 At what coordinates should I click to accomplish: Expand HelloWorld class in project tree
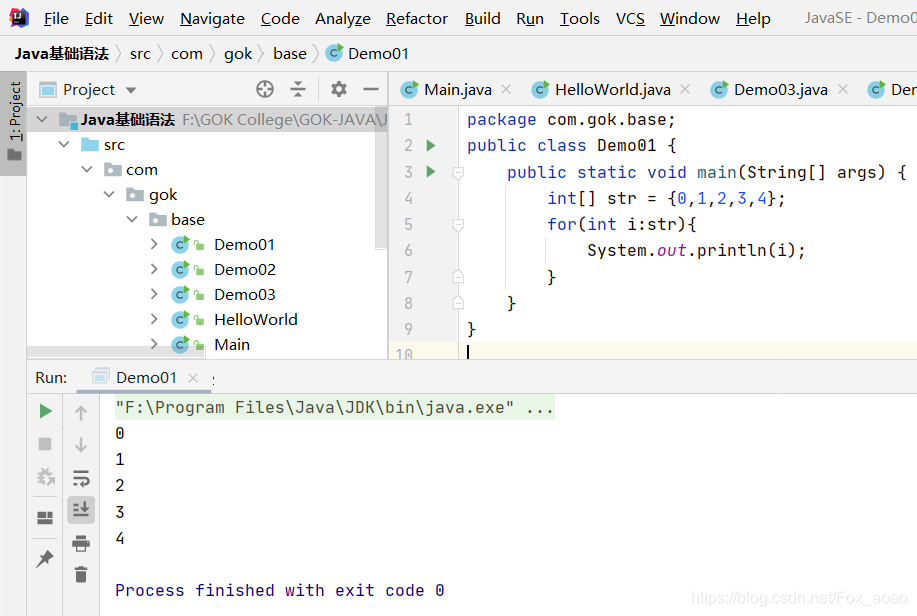tap(154, 319)
